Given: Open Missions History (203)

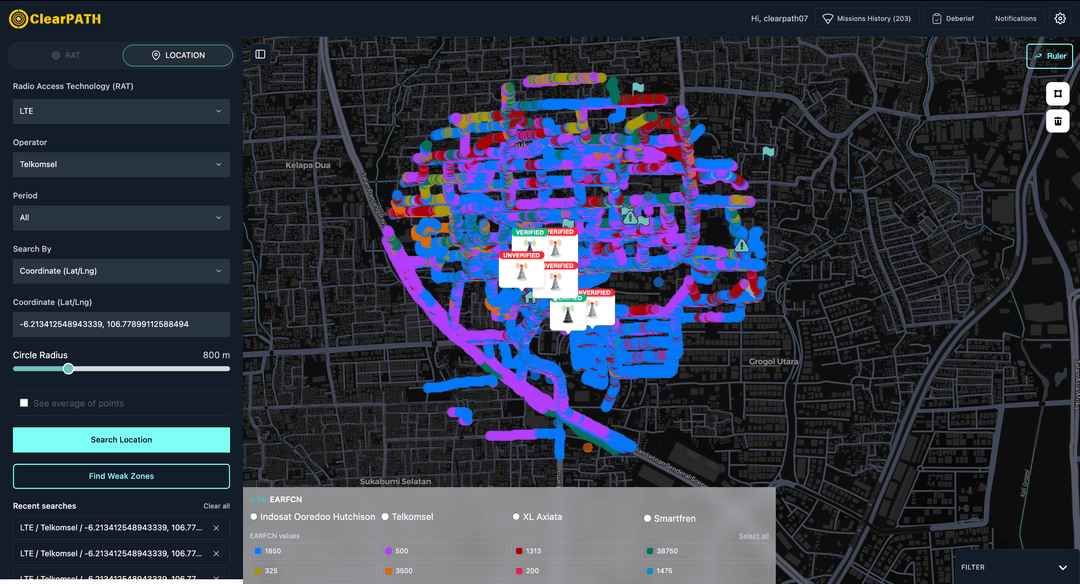Looking at the screenshot, I should (x=867, y=19).
